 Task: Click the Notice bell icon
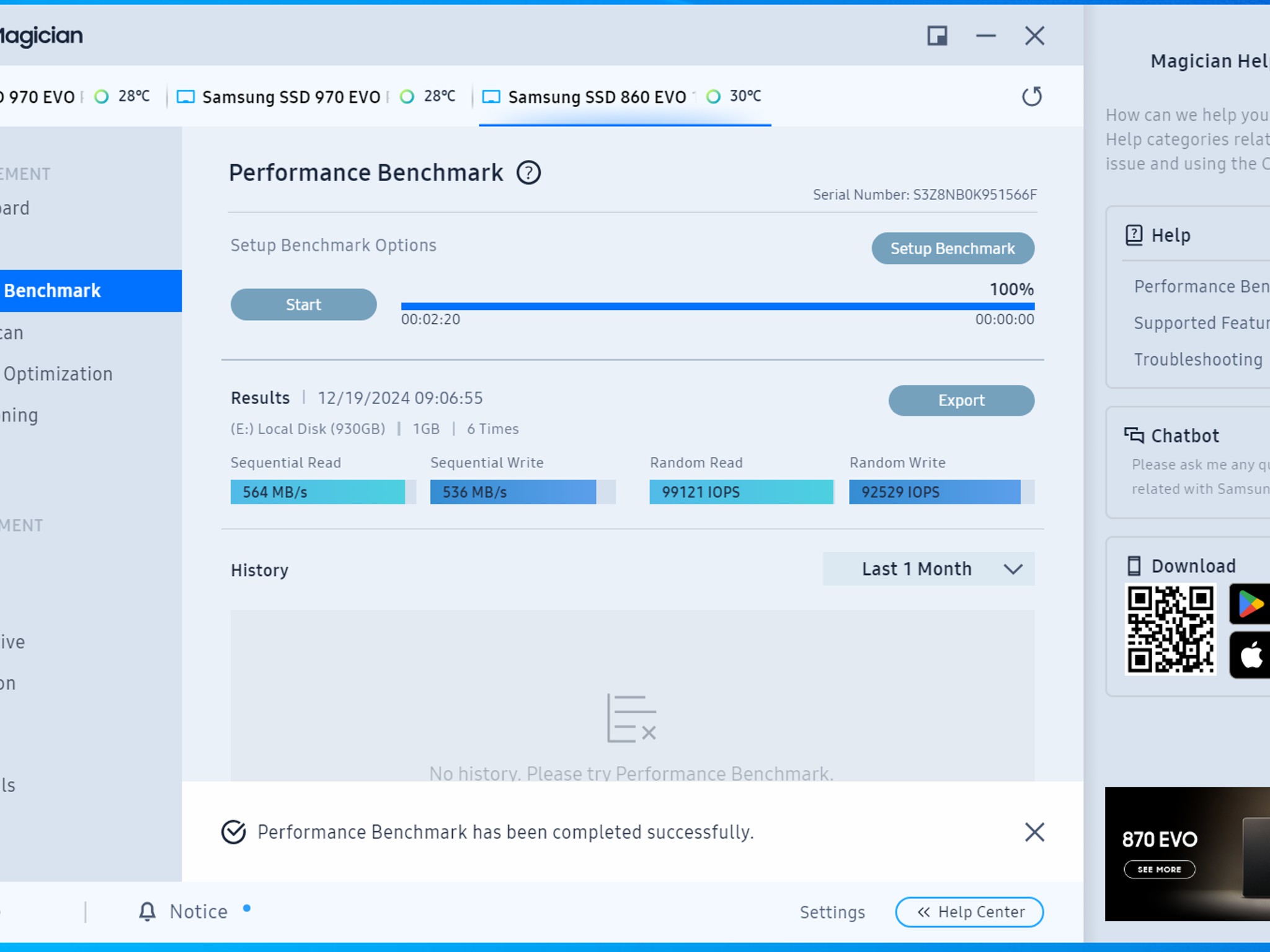point(147,911)
